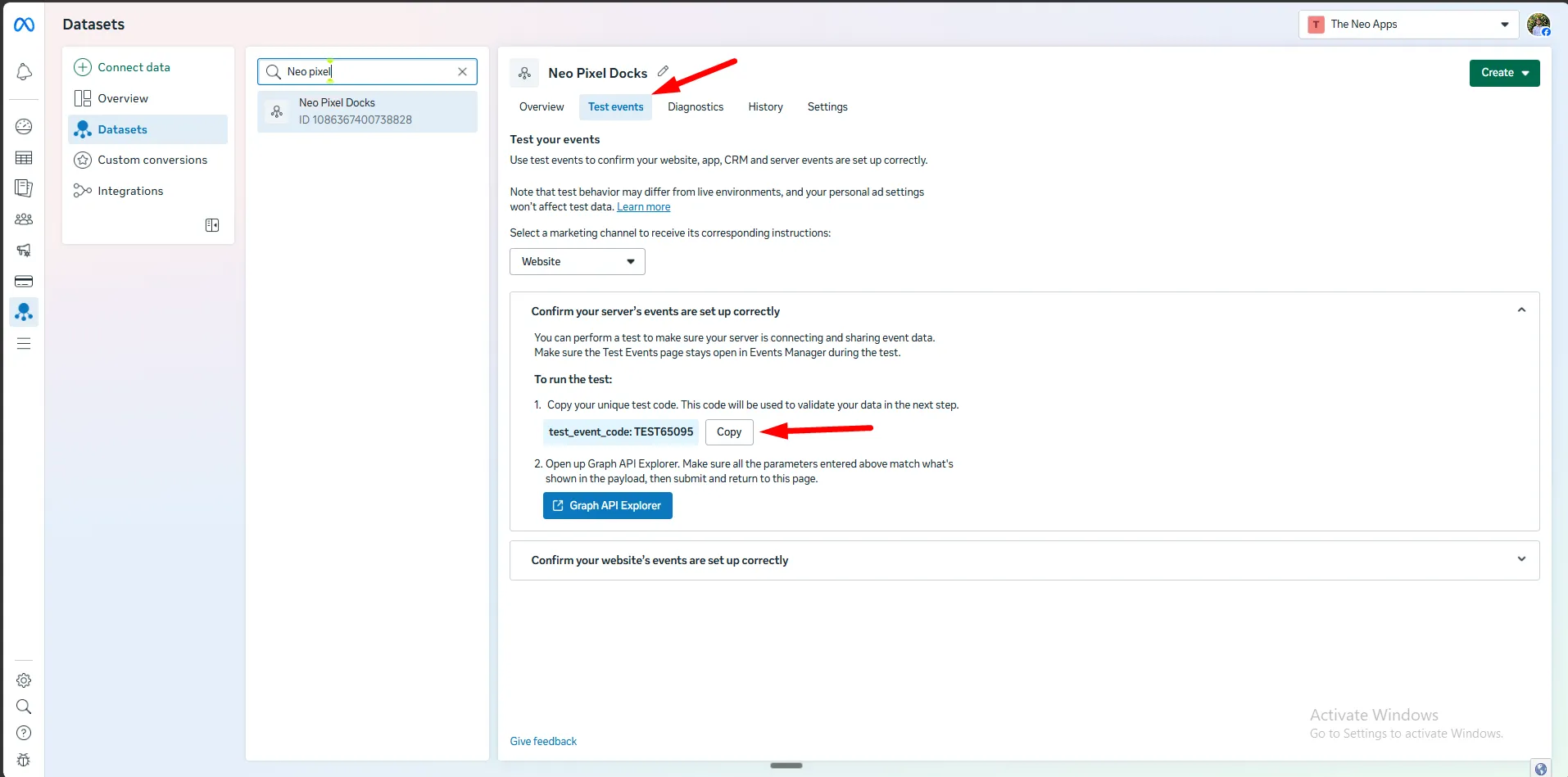This screenshot has width=1568, height=777.
Task: Switch to the Overview tab
Action: tap(542, 107)
